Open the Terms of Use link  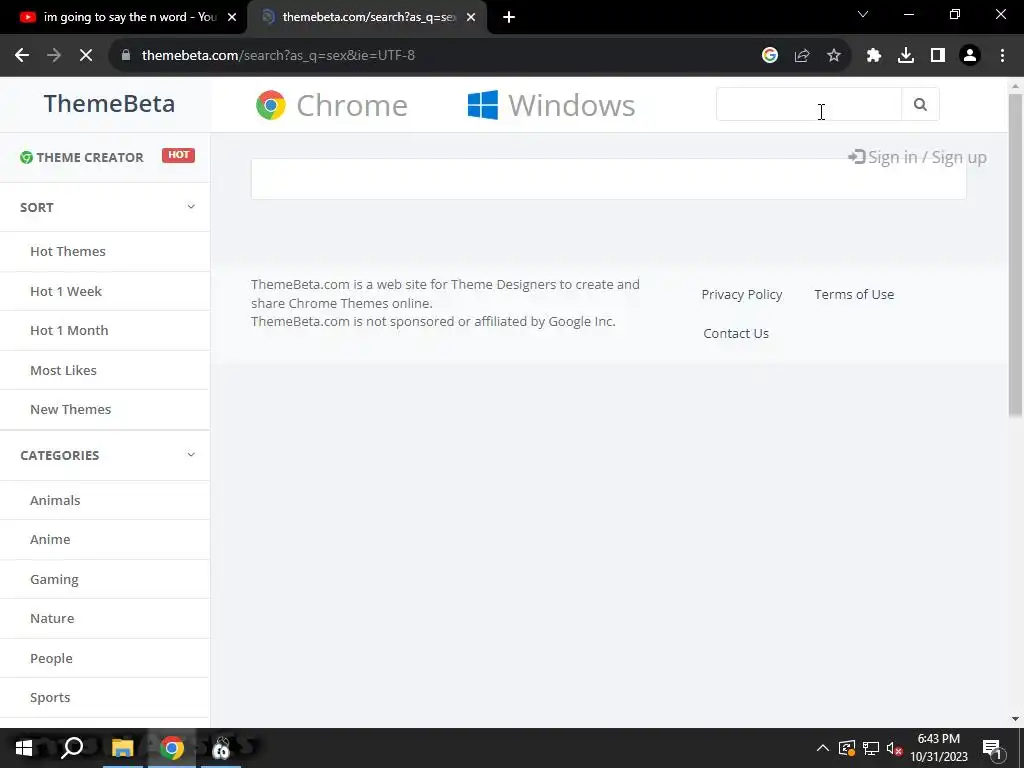(854, 295)
